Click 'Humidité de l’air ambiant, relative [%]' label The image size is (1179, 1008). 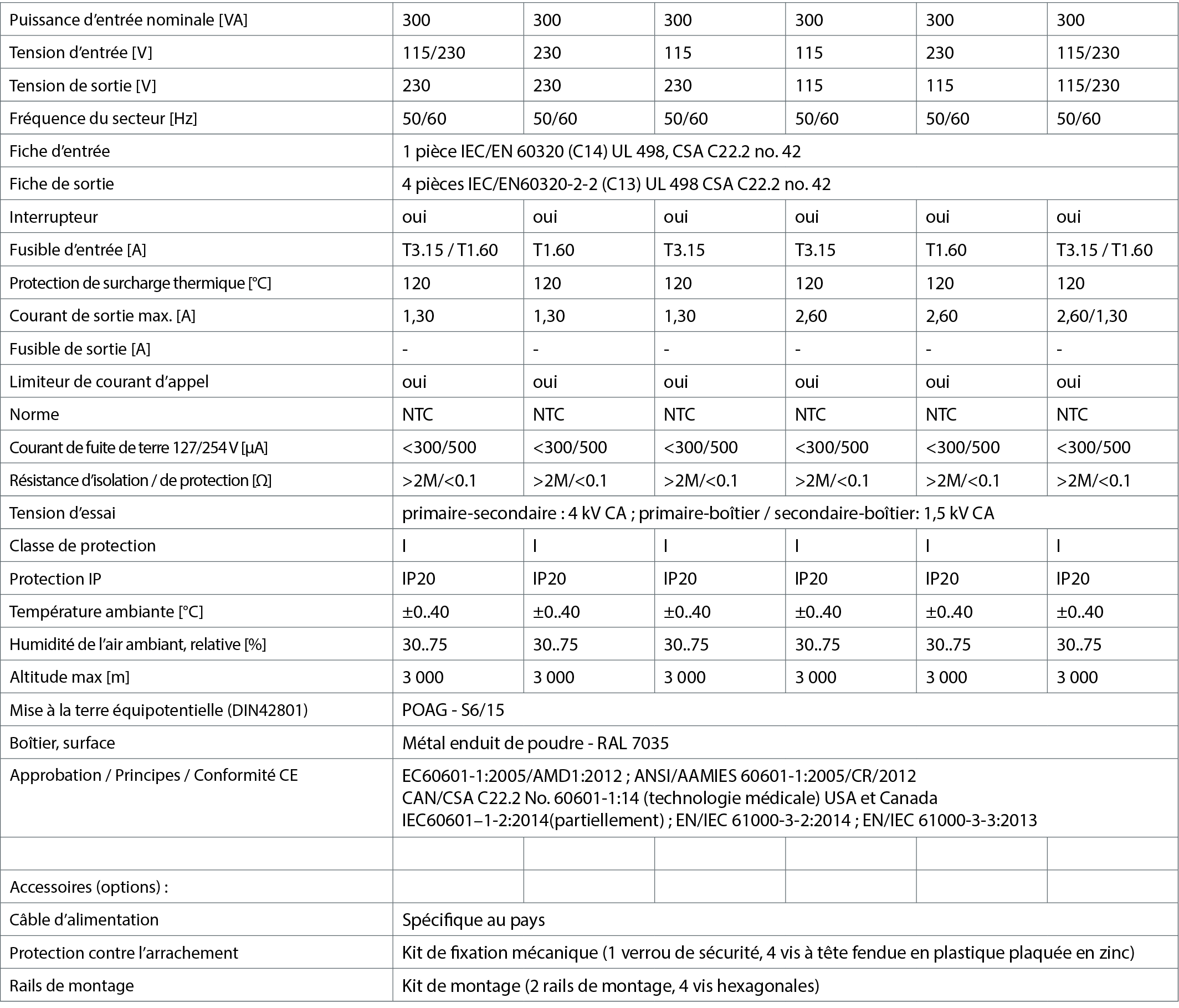coord(138,645)
